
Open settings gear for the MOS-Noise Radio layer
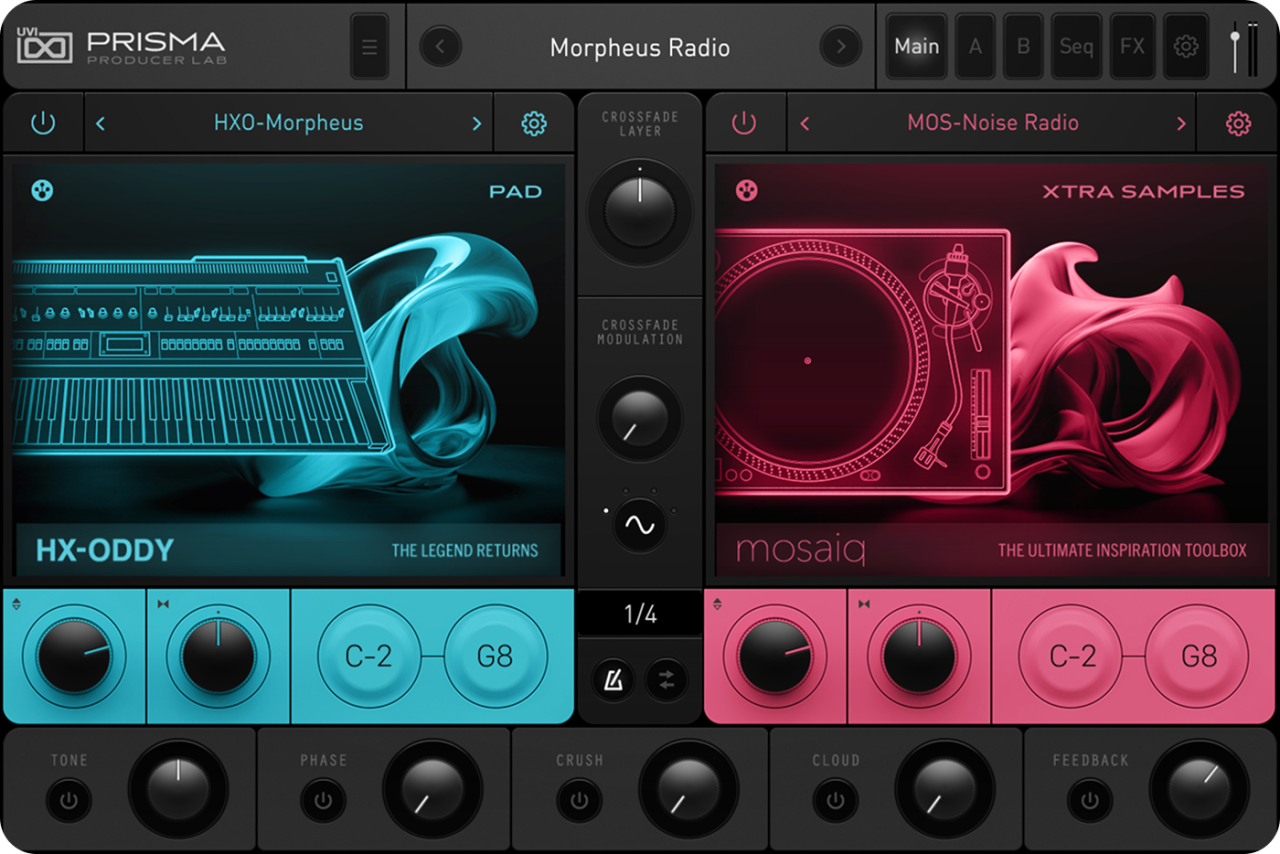coord(1238,123)
